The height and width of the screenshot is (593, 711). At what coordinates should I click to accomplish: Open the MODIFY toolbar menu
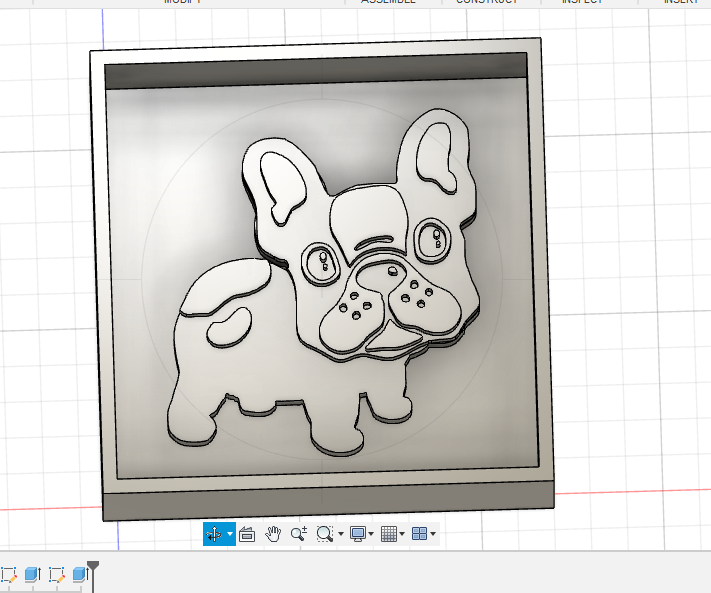[x=181, y=2]
